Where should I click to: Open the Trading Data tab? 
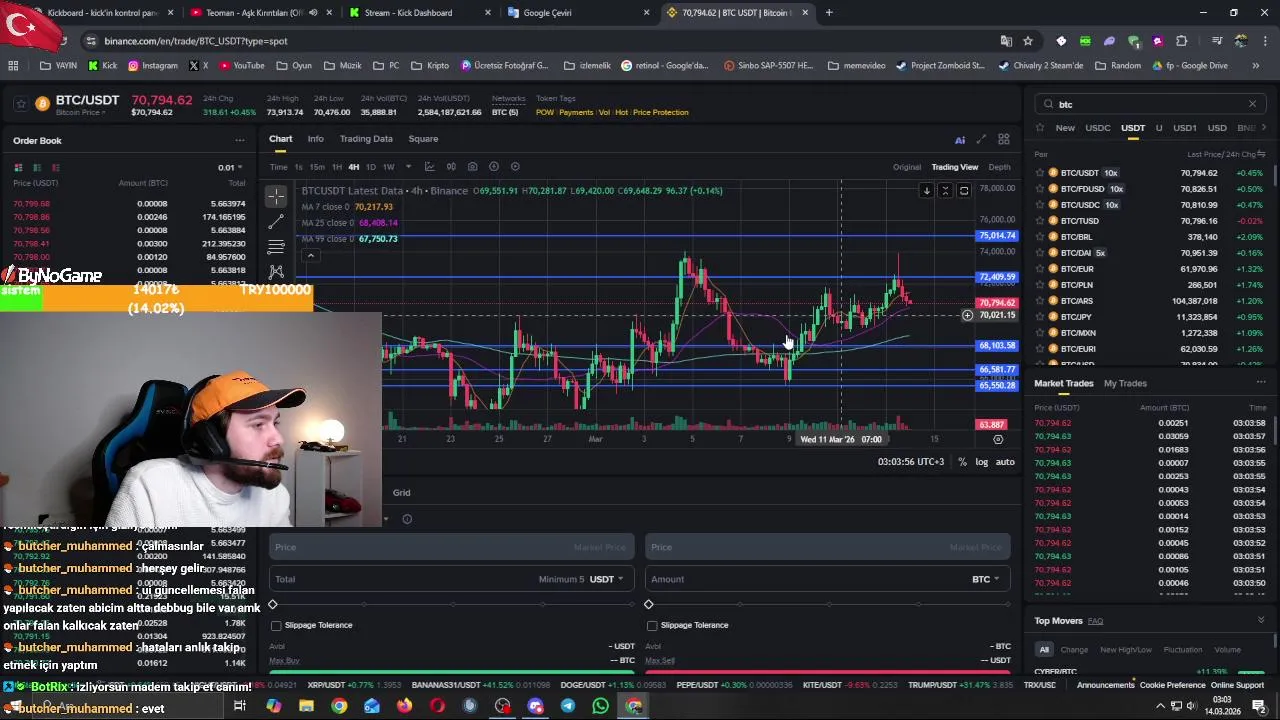366,139
